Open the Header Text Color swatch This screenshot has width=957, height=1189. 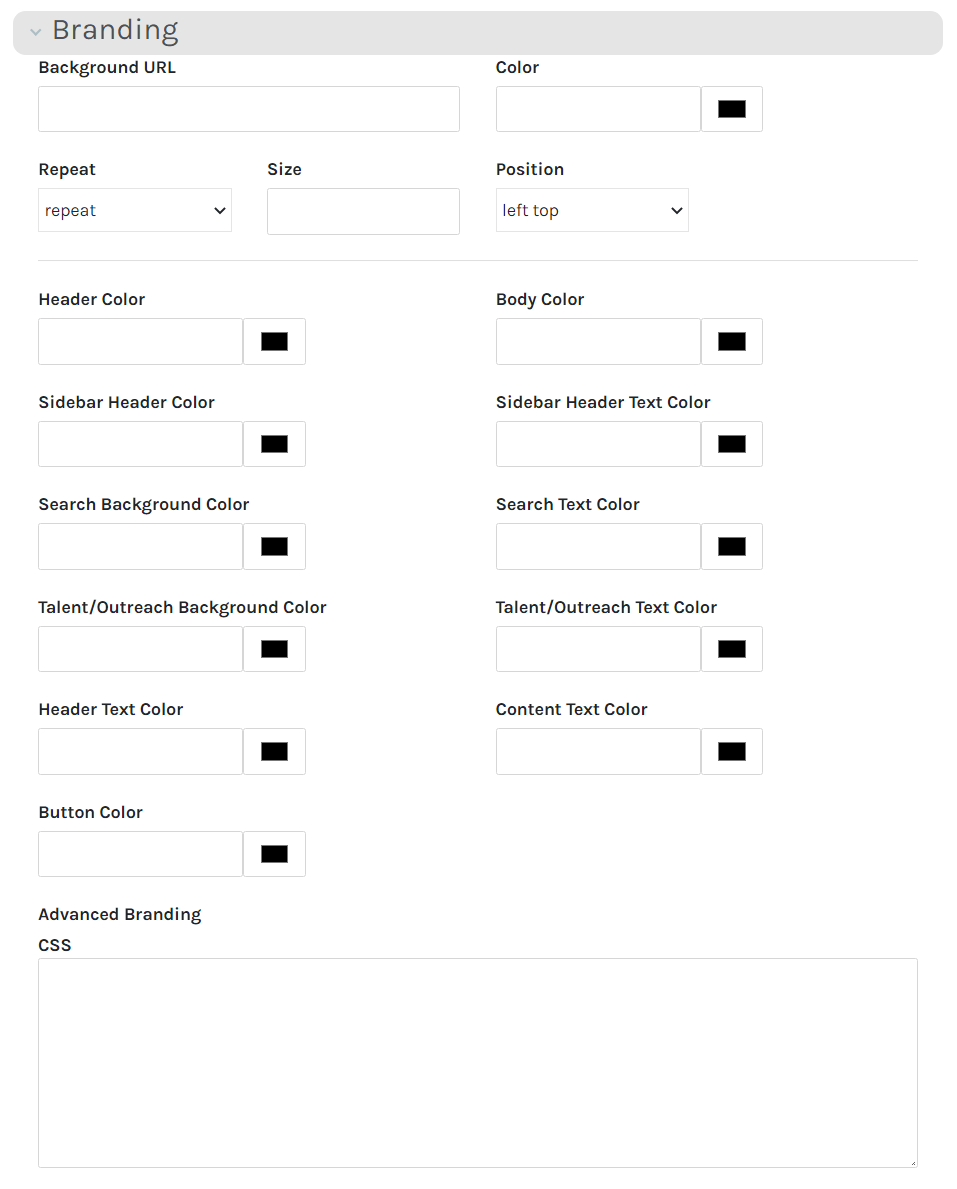pos(274,752)
